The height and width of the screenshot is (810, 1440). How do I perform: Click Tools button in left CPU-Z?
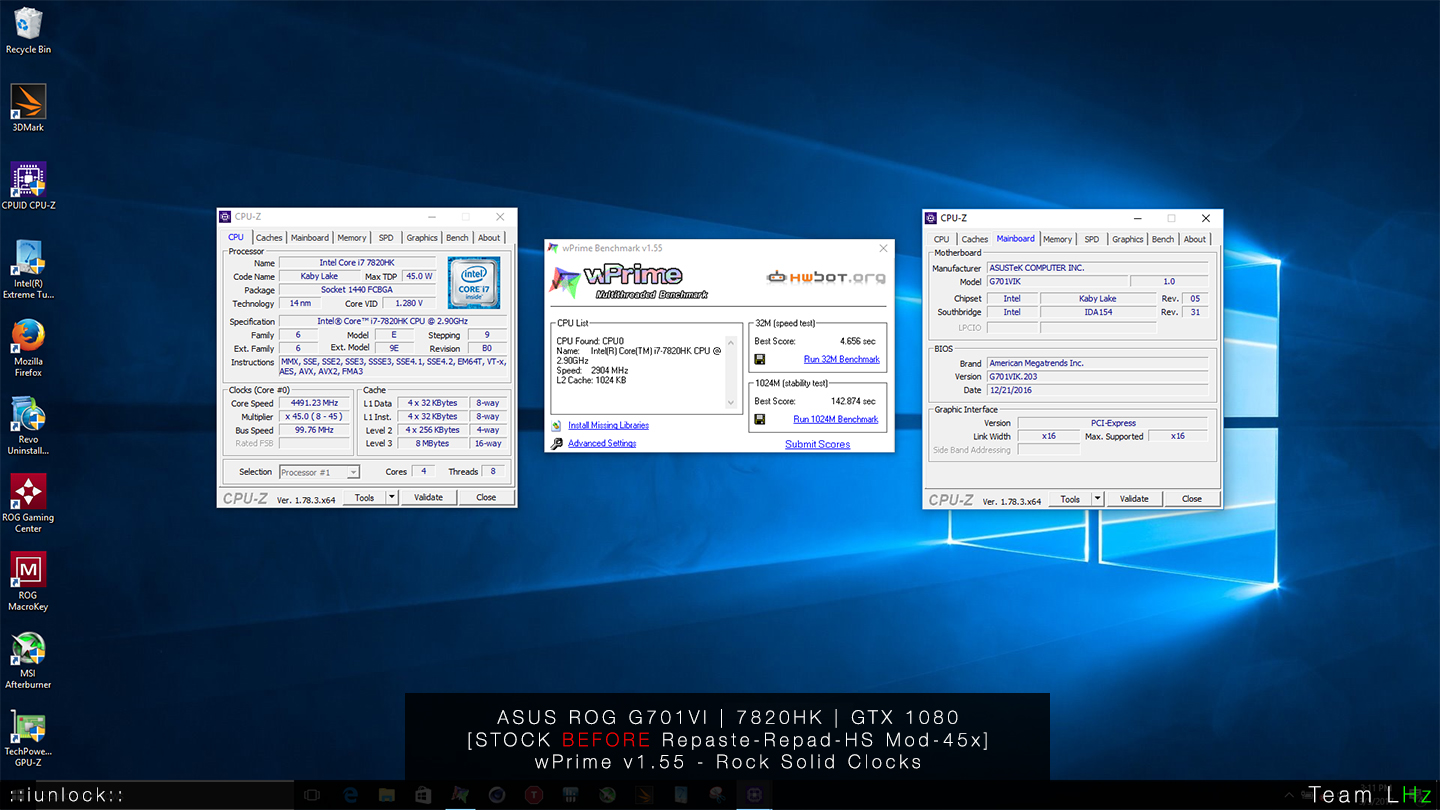pos(365,497)
